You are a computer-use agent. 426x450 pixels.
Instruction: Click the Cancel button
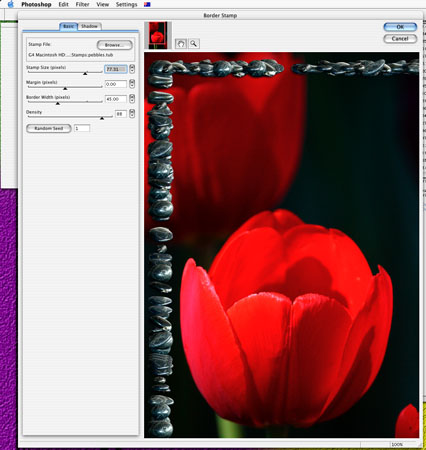pyautogui.click(x=400, y=39)
